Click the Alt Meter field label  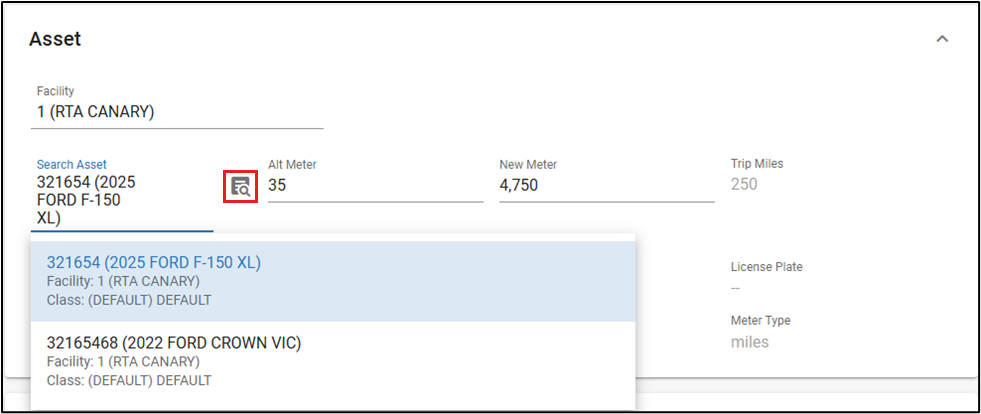(292, 164)
